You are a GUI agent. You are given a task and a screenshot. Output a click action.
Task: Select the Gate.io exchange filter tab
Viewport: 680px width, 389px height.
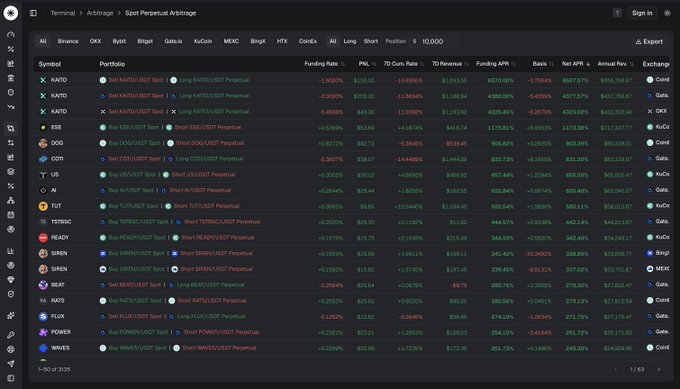coord(173,41)
